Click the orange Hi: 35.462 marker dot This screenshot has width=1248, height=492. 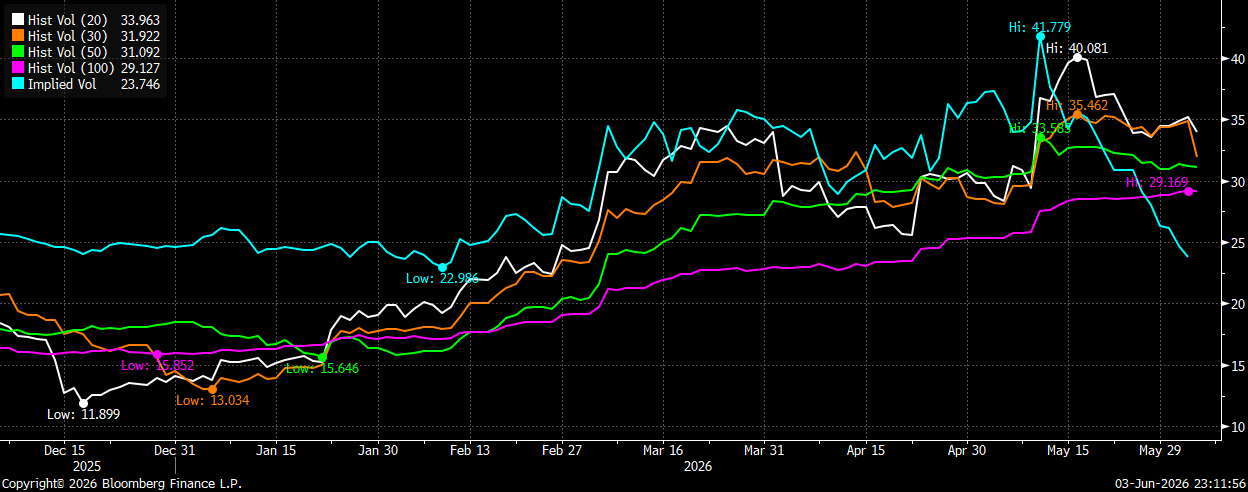point(1076,114)
